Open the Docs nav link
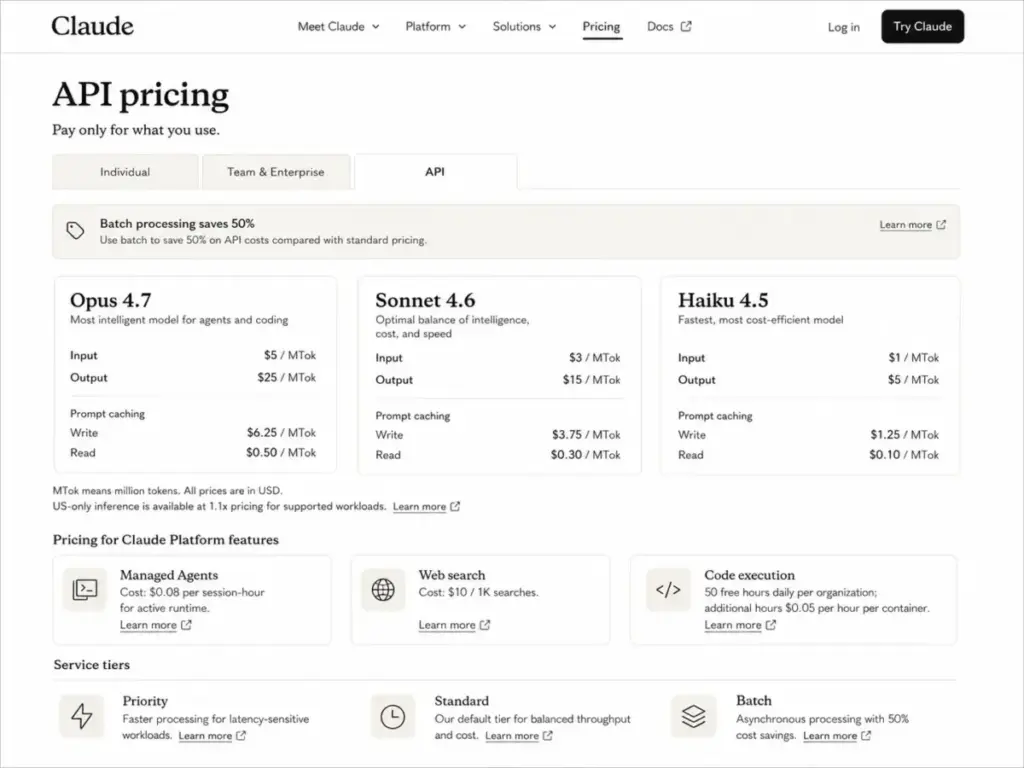This screenshot has height=768, width=1024. [669, 27]
